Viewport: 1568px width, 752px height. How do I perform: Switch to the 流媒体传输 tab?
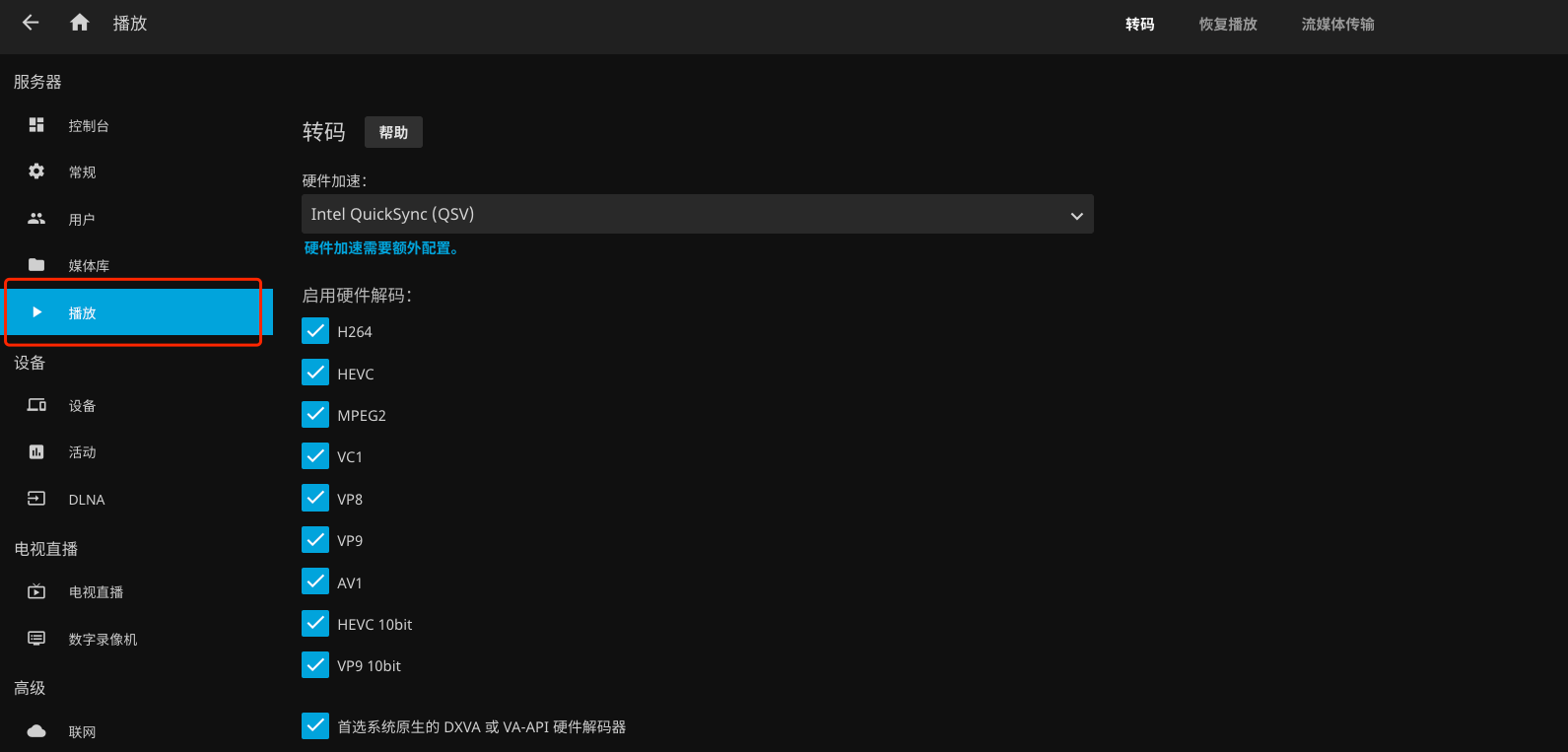pos(1337,25)
